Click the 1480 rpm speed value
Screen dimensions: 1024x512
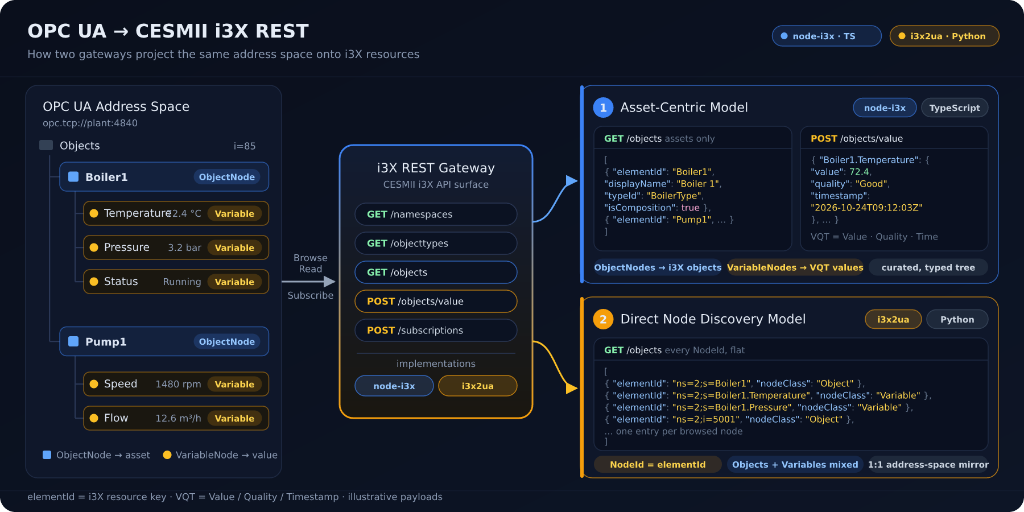pos(178,384)
